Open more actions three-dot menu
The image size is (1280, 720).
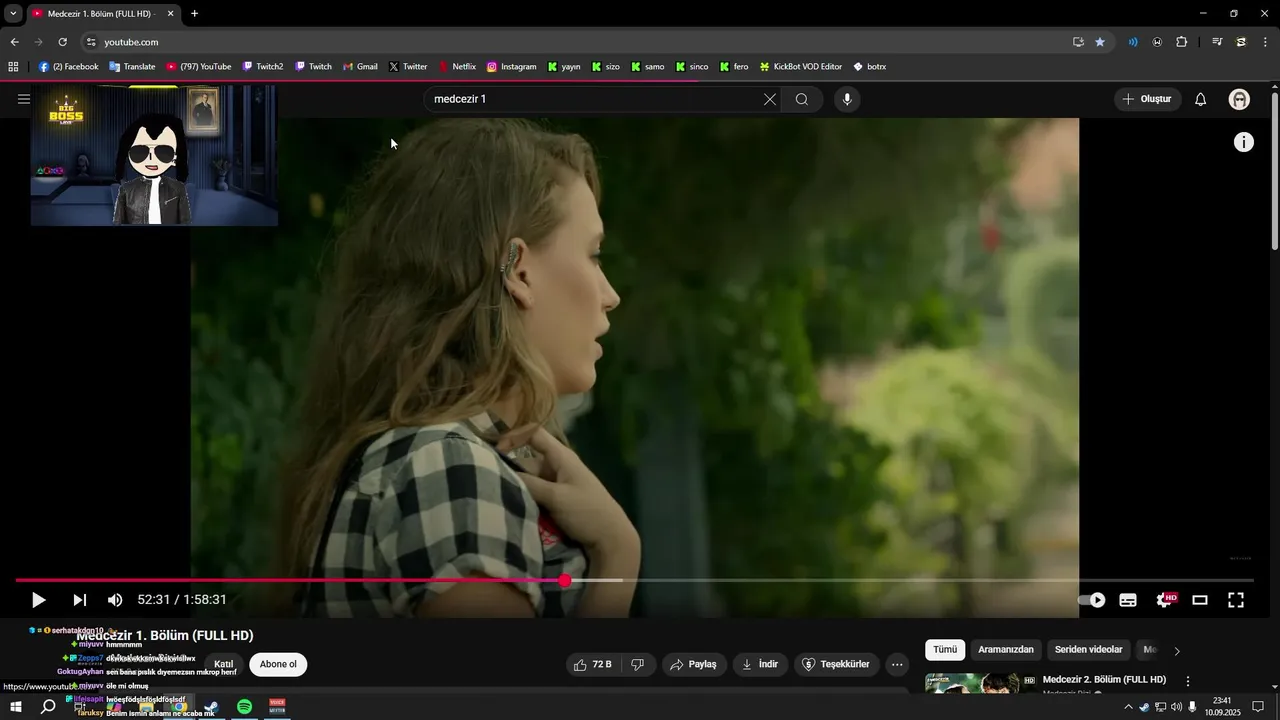pyautogui.click(x=897, y=664)
